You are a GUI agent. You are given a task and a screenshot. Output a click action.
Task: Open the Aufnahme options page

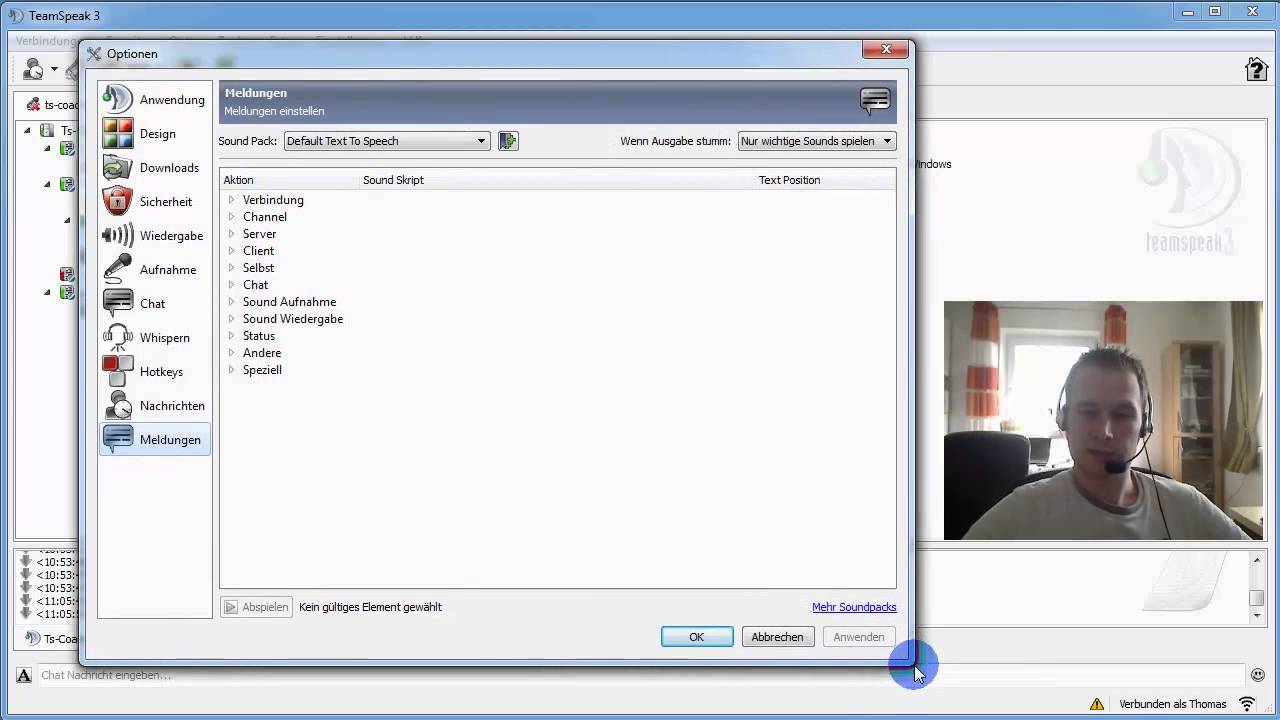point(155,269)
